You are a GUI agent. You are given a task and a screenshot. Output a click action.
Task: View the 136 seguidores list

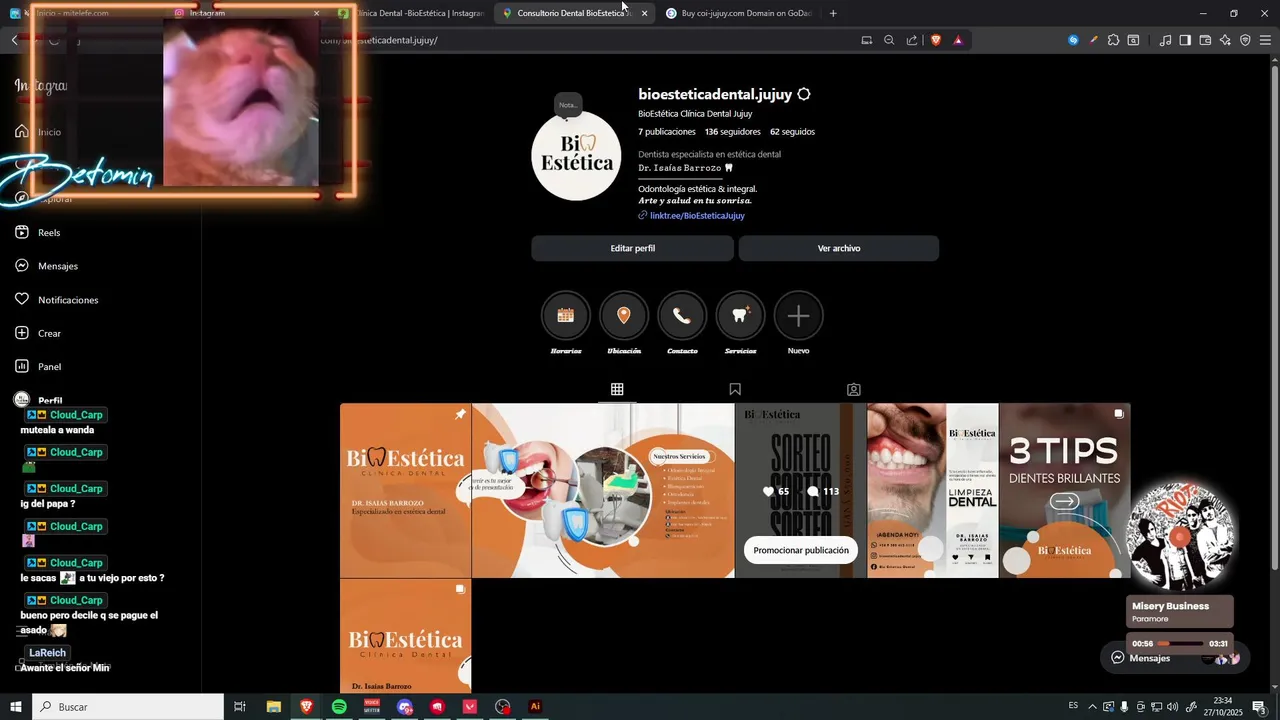coord(732,132)
